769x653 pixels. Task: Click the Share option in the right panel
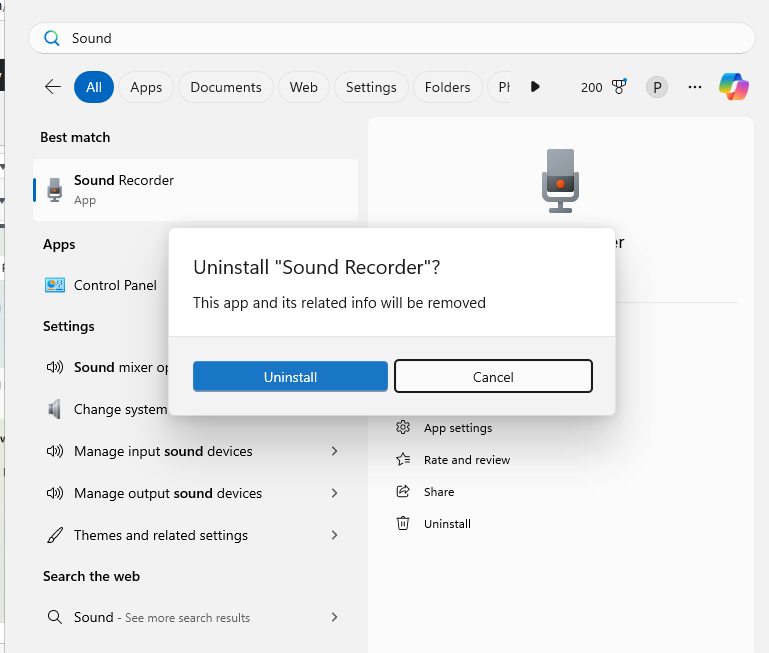[438, 492]
